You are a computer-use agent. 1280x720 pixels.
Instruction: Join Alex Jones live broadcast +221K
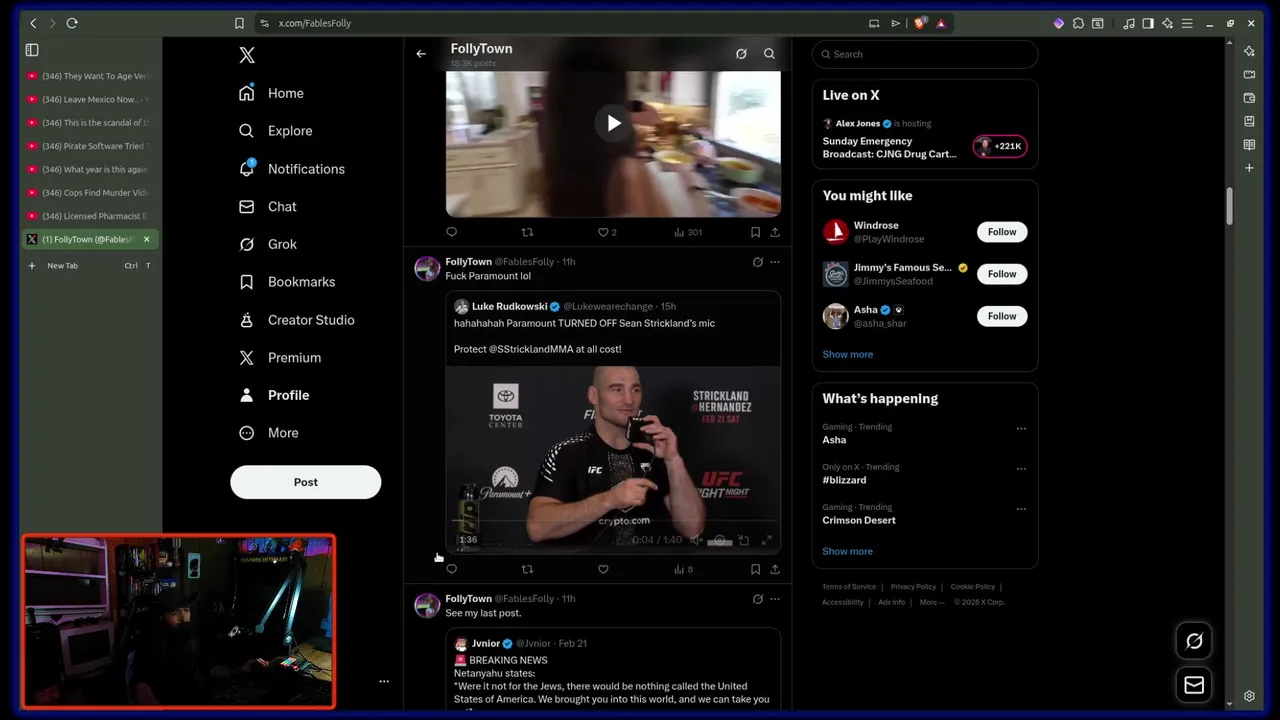coord(999,146)
